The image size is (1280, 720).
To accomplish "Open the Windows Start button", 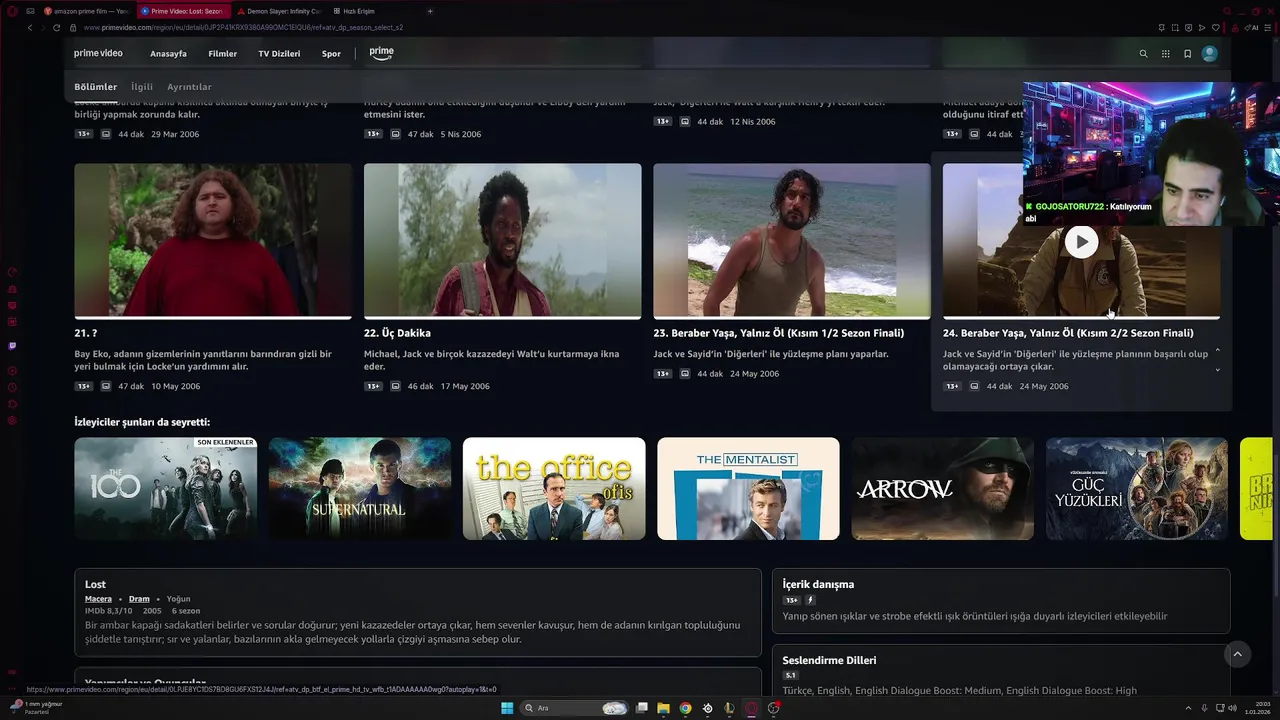I will [507, 708].
